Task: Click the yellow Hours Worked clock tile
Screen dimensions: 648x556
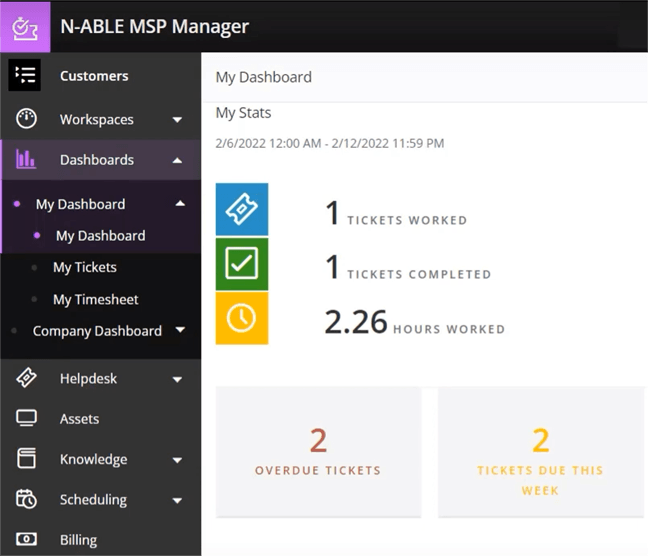Action: (242, 318)
